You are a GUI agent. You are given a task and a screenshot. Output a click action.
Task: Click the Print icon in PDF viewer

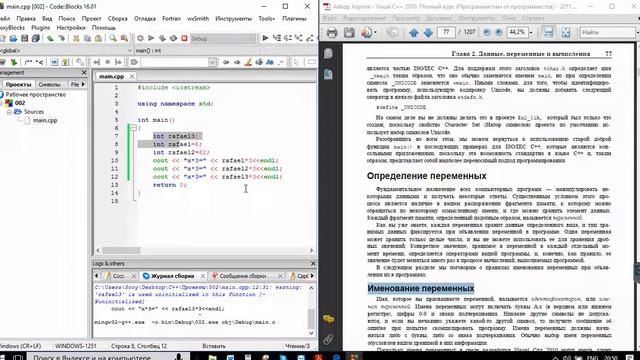(x=331, y=32)
